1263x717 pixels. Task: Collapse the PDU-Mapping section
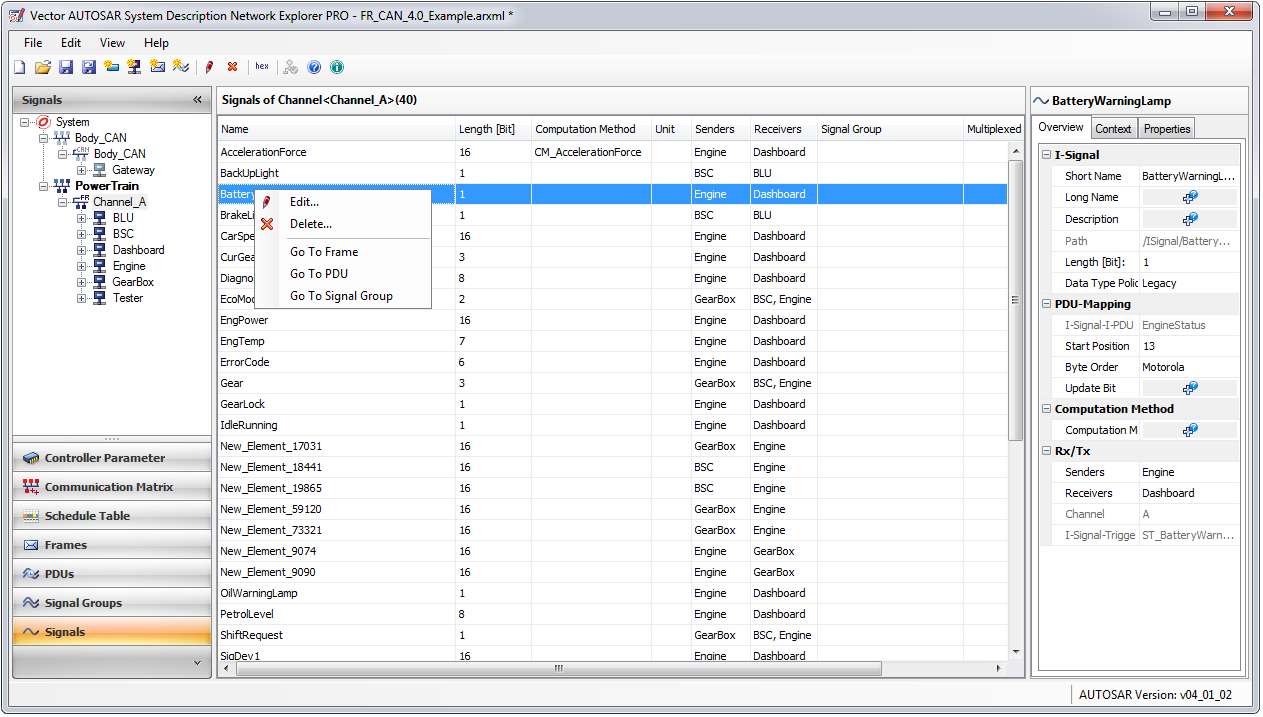[x=1046, y=303]
